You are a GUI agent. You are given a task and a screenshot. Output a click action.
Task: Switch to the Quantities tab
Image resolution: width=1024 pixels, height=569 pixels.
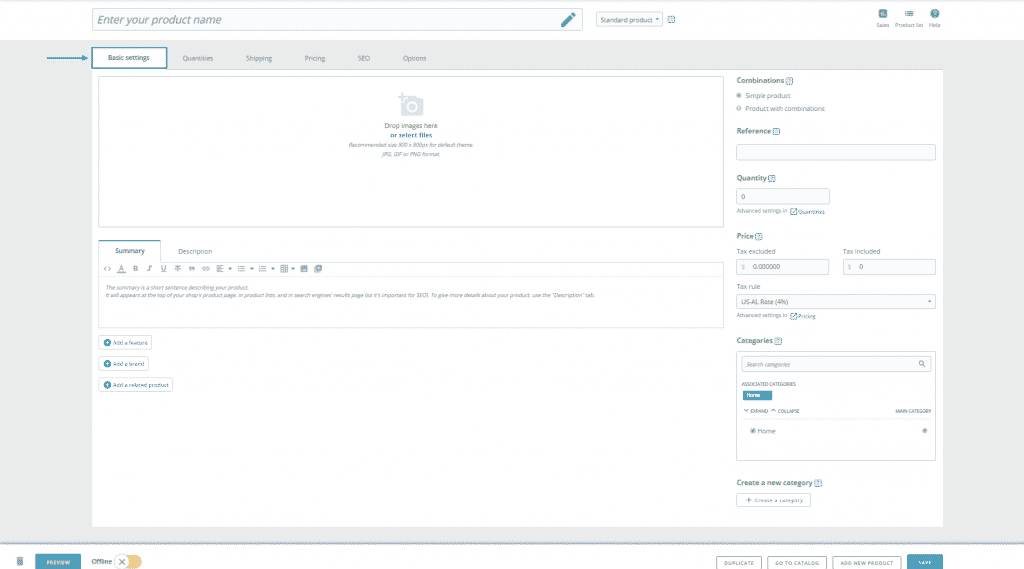(x=198, y=58)
